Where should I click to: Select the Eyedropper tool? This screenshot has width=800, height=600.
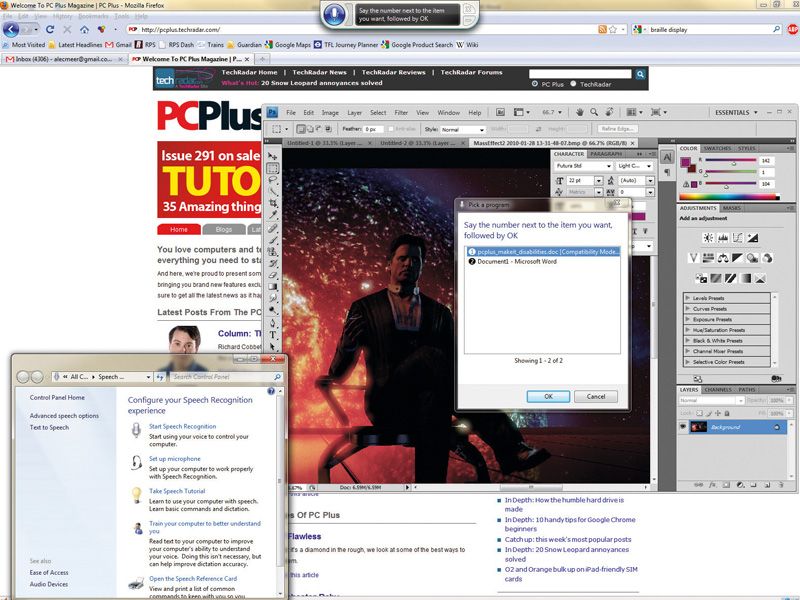(x=273, y=215)
